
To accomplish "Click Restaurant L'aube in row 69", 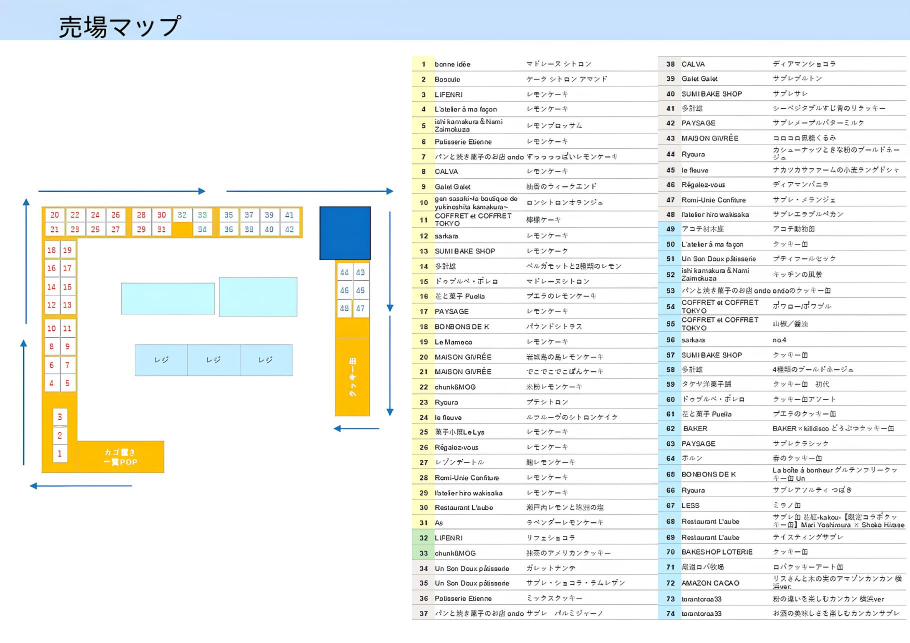I will [x=710, y=538].
